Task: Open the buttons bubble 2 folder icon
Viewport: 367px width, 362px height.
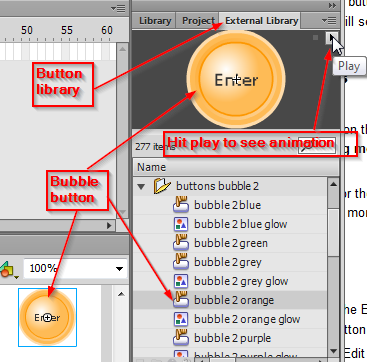Action: [x=162, y=186]
